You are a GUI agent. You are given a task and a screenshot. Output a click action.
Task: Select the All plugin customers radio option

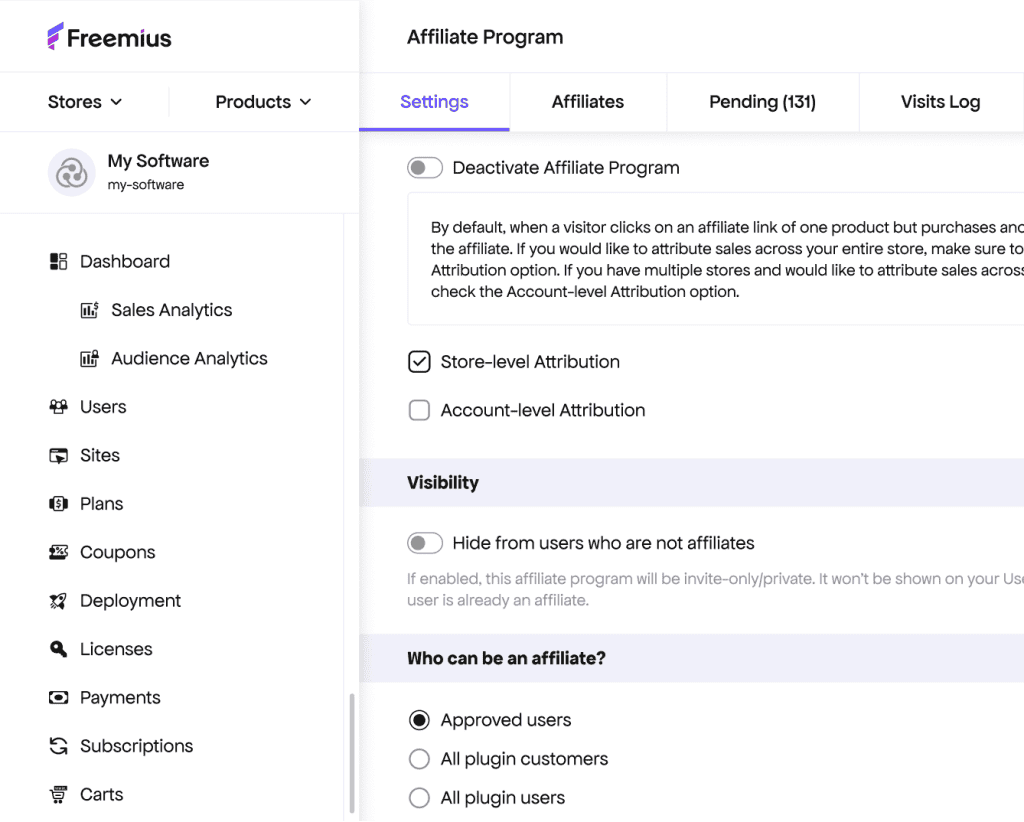tap(419, 759)
